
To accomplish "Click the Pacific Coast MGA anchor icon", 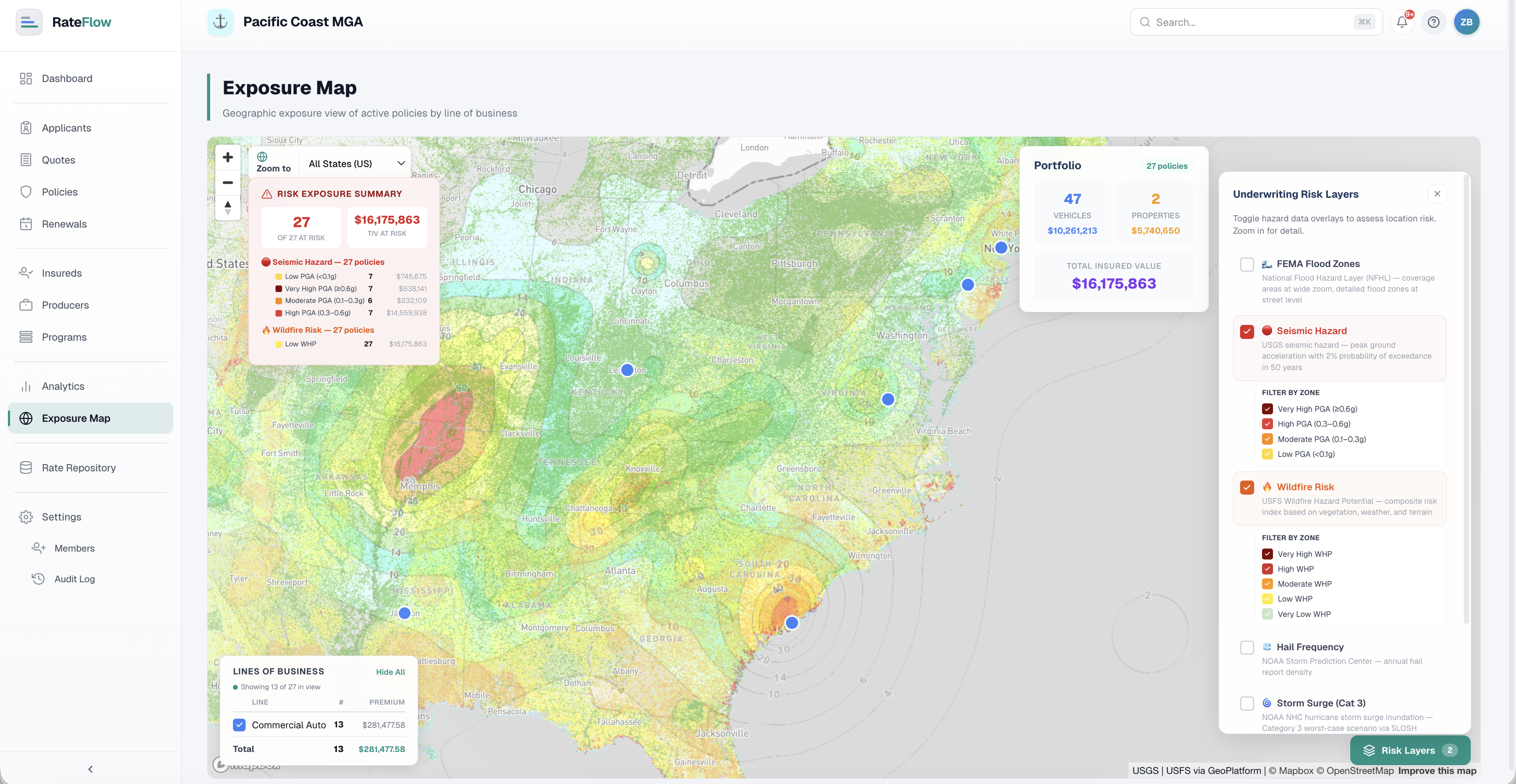I will pos(220,22).
